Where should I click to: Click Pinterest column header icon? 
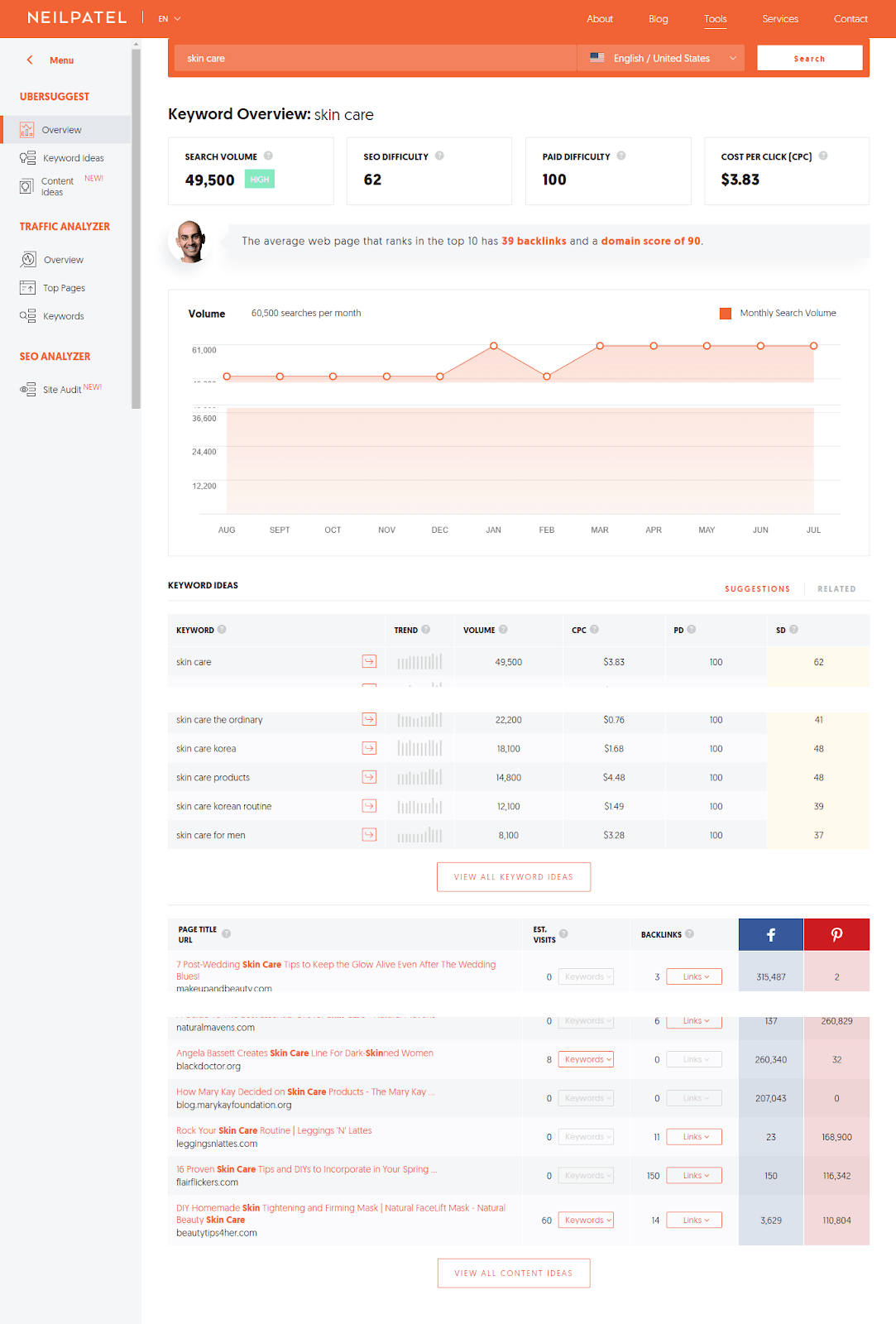click(x=836, y=934)
